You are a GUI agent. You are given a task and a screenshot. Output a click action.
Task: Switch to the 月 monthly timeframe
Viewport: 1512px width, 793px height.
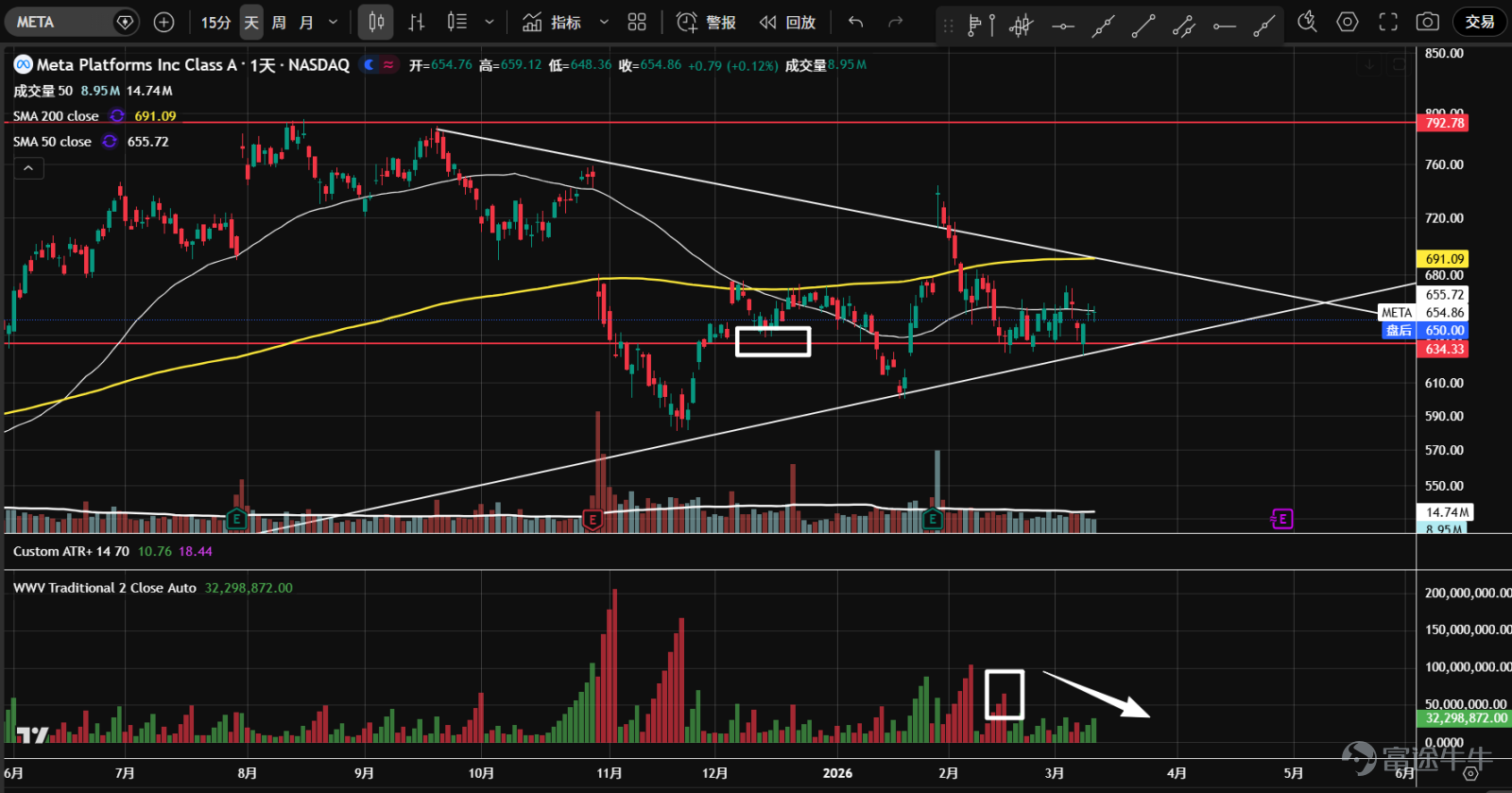pyautogui.click(x=306, y=22)
